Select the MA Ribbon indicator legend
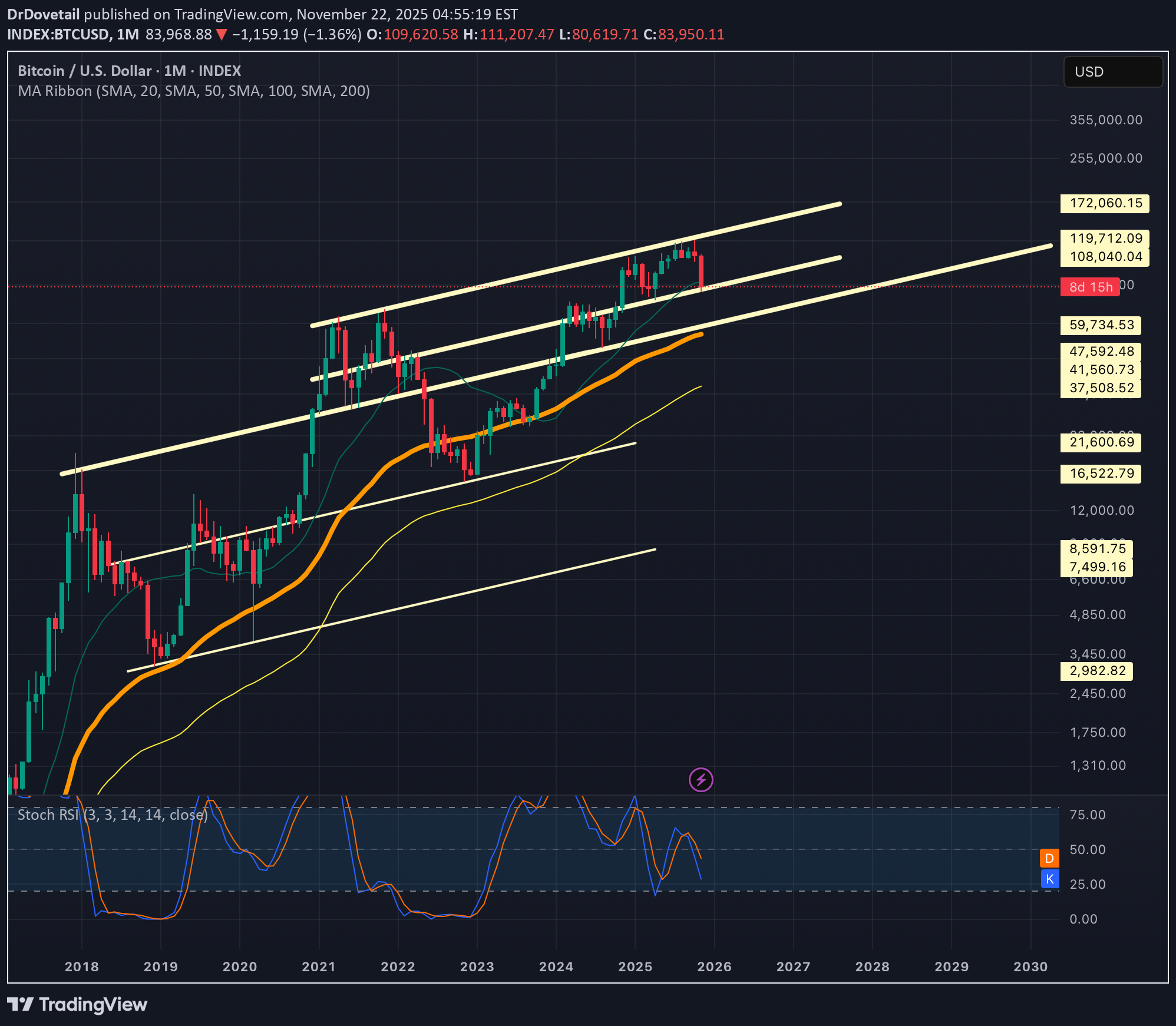 point(194,91)
